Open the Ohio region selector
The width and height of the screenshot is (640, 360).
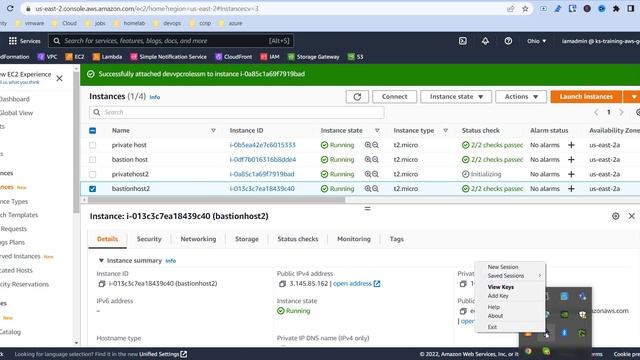(536, 41)
